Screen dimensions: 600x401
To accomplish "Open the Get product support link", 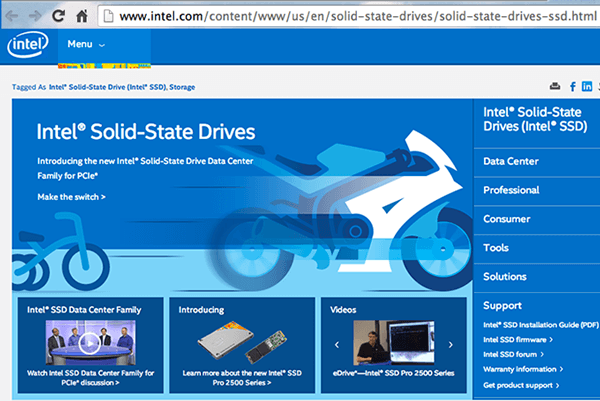I will (x=521, y=385).
